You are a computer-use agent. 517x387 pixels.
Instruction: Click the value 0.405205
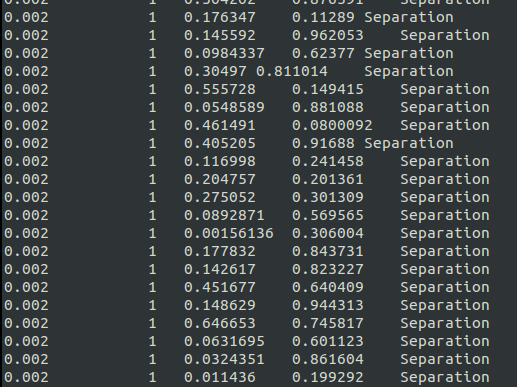click(x=220, y=143)
